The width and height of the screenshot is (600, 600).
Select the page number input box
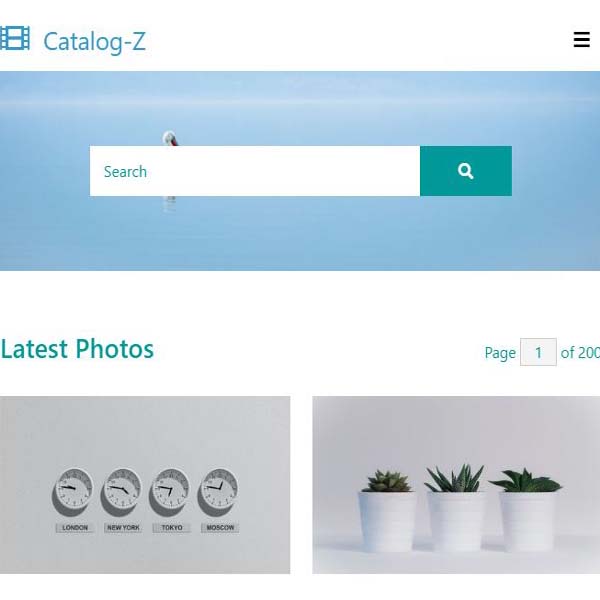tap(538, 352)
